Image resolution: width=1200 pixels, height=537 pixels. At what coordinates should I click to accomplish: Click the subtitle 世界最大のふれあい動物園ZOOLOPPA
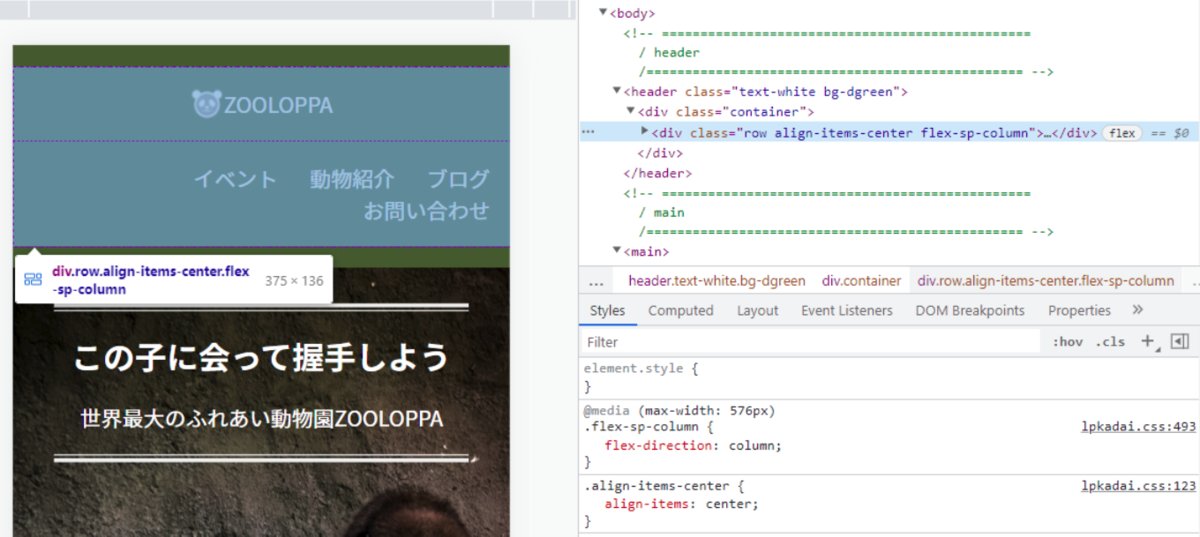click(x=261, y=419)
